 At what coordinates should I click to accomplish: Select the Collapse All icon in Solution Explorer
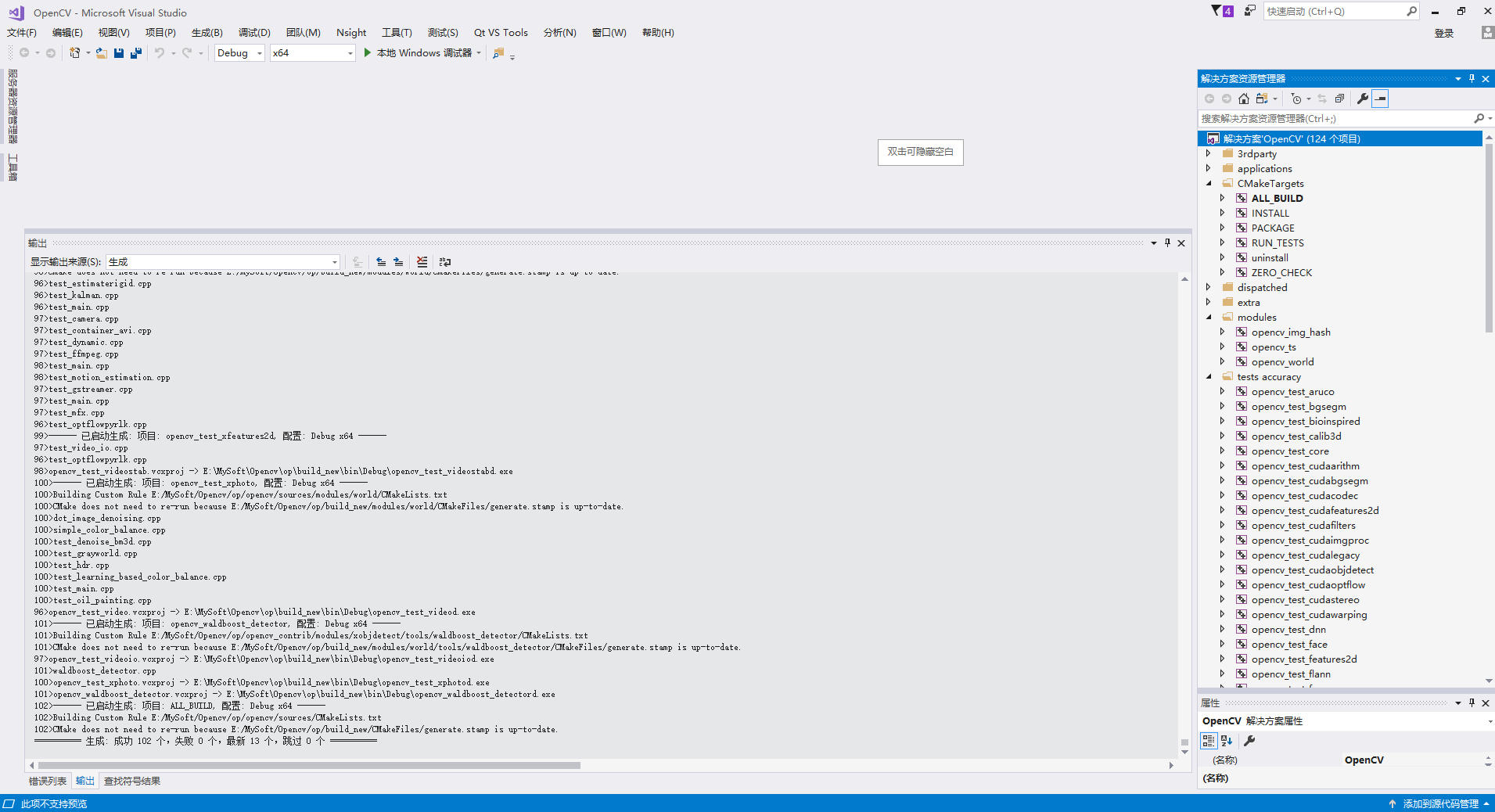tap(1339, 99)
